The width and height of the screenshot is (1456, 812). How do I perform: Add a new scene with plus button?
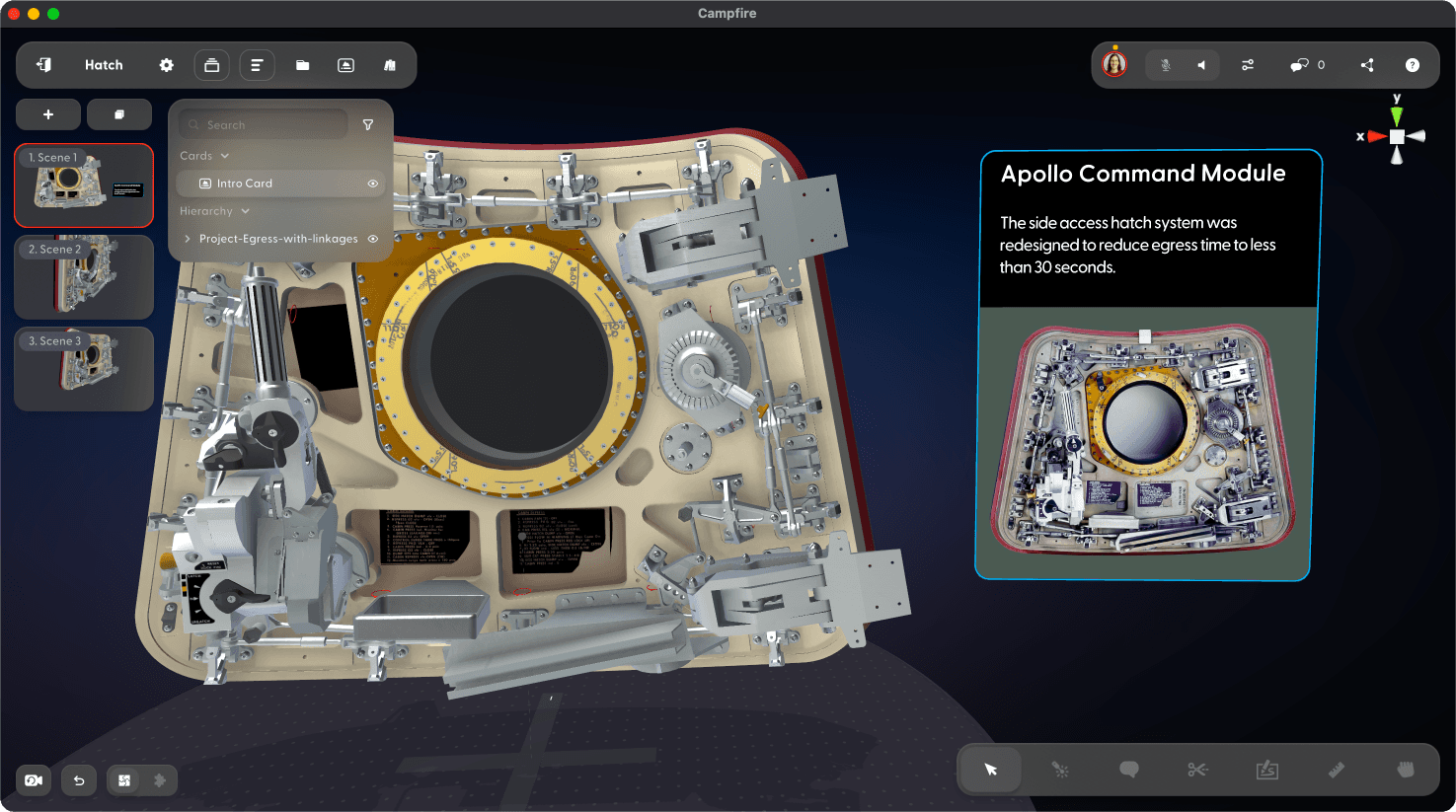(x=47, y=114)
